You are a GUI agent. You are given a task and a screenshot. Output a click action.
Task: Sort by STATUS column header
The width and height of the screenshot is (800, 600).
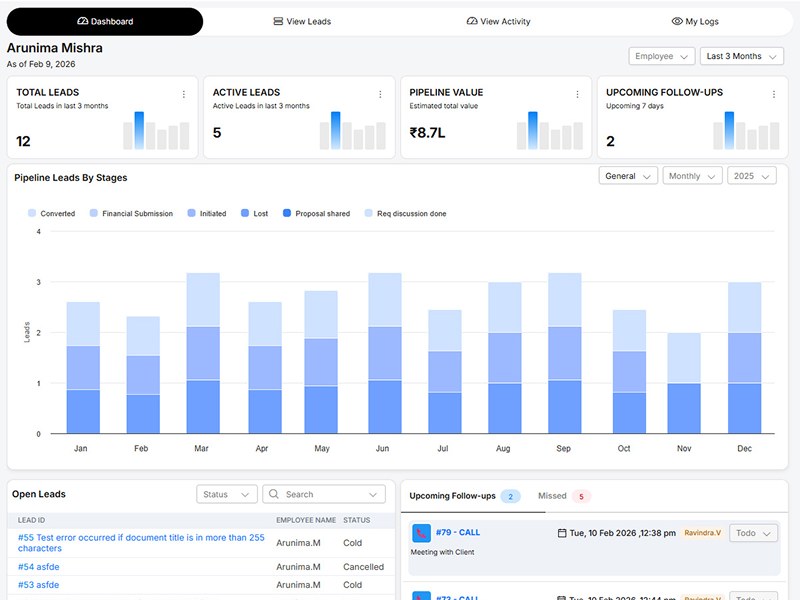click(x=357, y=520)
